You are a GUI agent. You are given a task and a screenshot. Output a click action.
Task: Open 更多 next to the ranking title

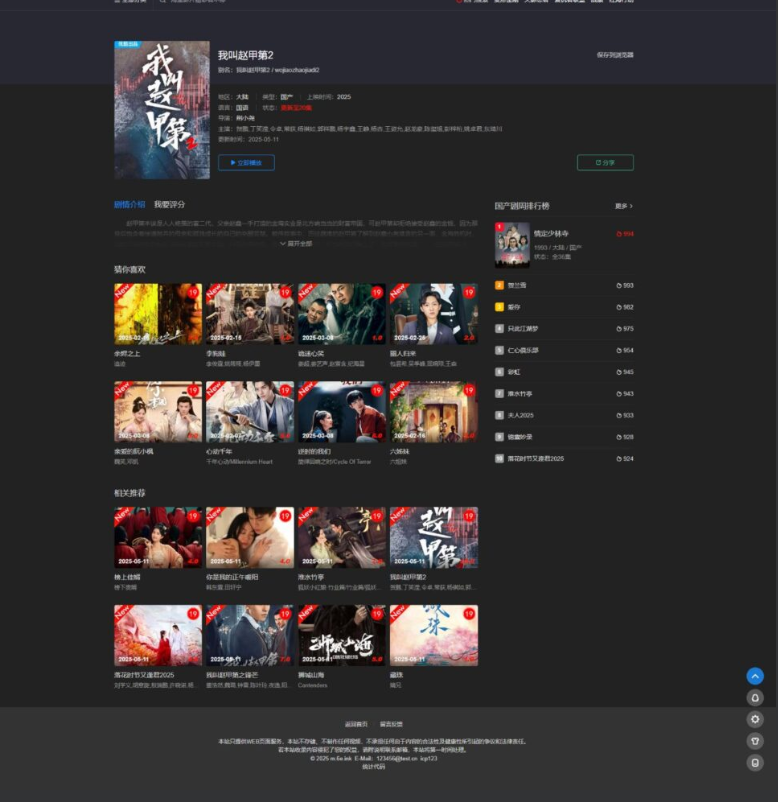point(623,206)
